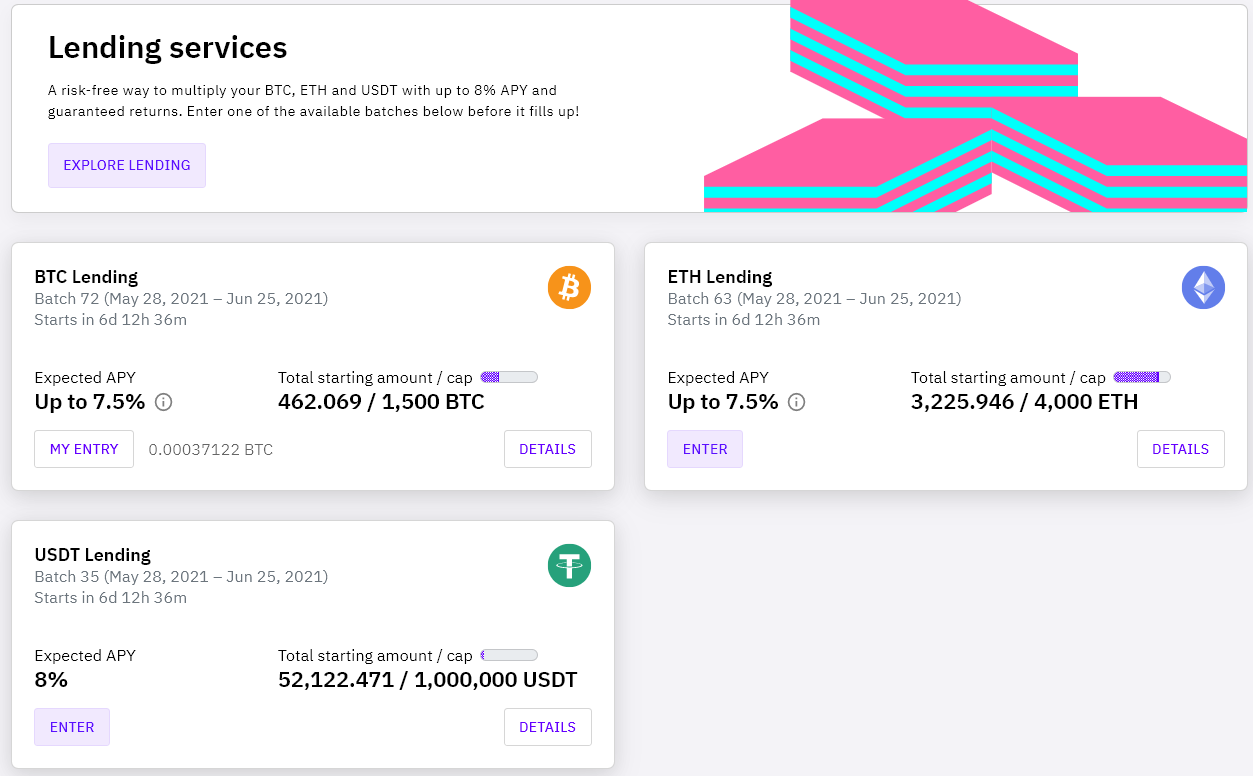Enter the USDT Lending batch
This screenshot has width=1253, height=776.
72,727
